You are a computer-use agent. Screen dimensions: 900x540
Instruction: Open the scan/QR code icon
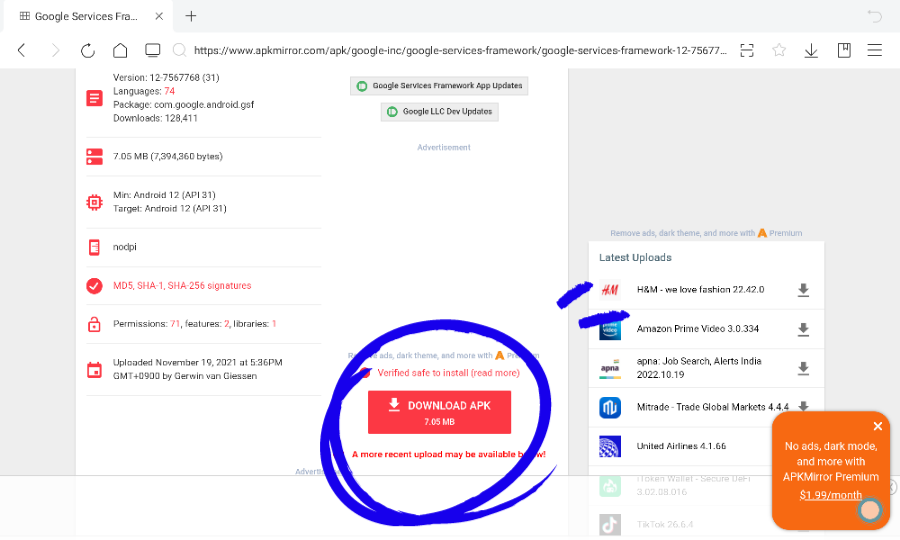tap(747, 50)
